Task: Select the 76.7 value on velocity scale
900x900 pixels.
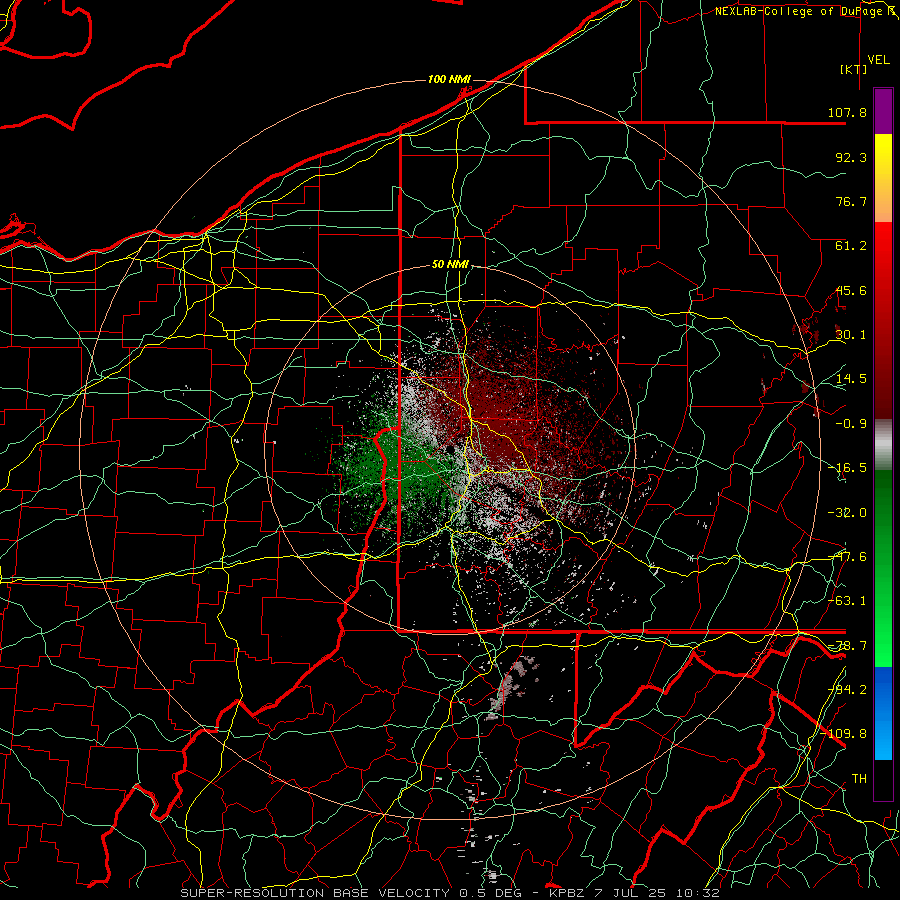Action: click(851, 201)
